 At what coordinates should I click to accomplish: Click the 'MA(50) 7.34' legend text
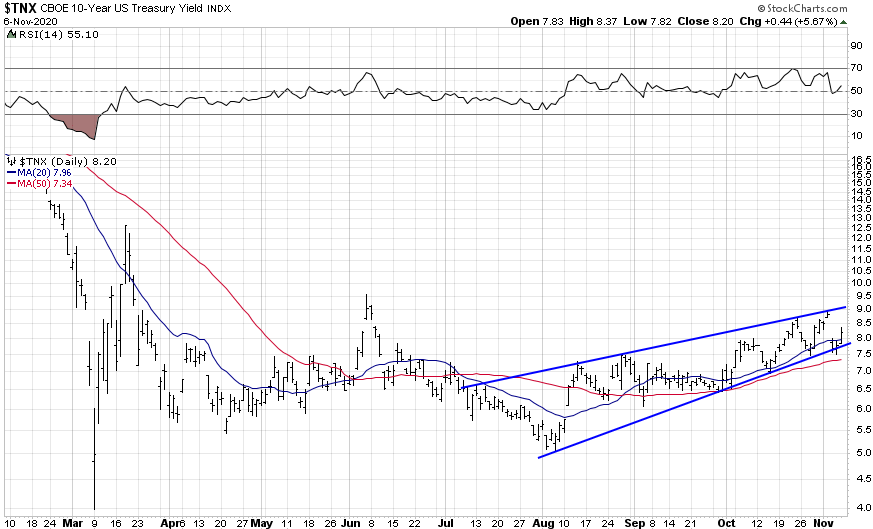pyautogui.click(x=45, y=184)
